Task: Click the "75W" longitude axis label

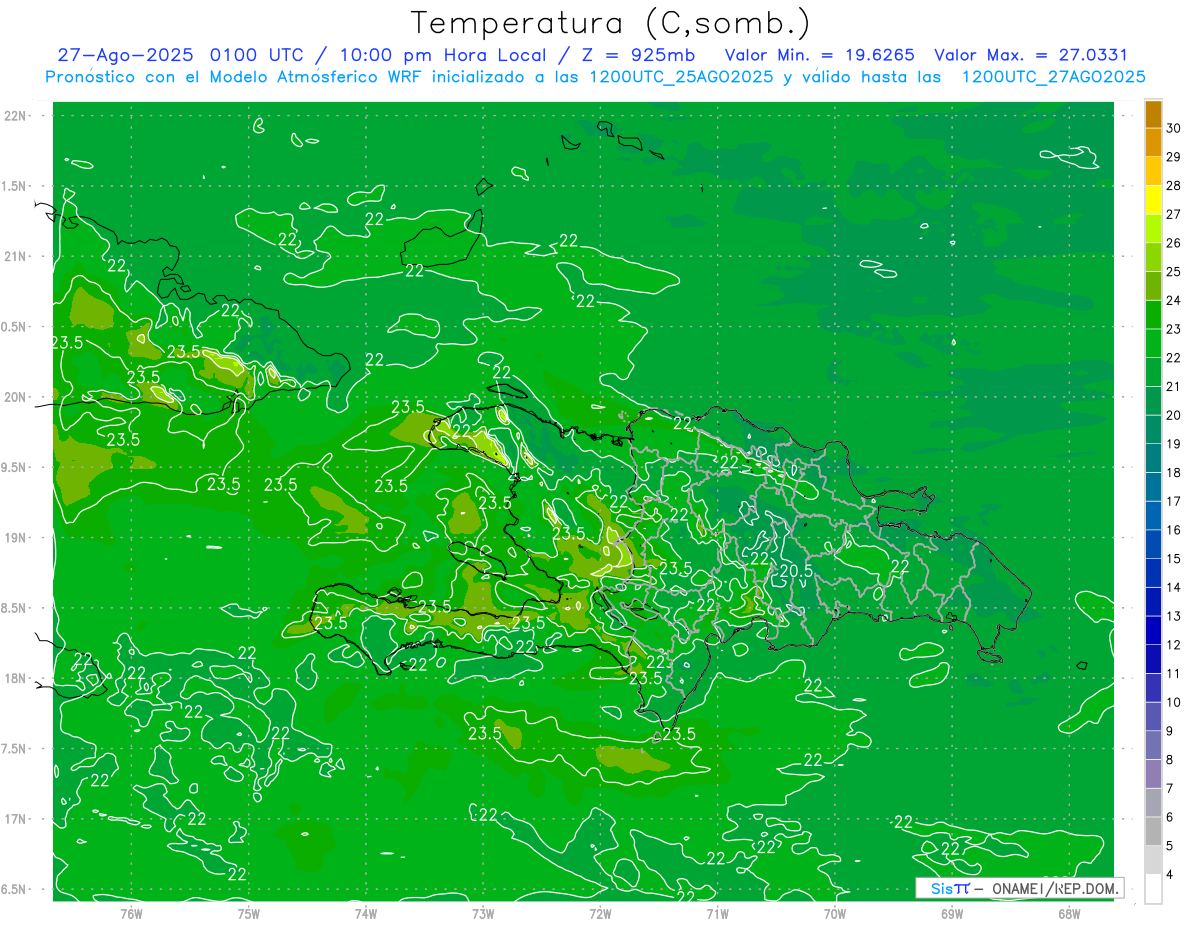Action: (x=248, y=914)
